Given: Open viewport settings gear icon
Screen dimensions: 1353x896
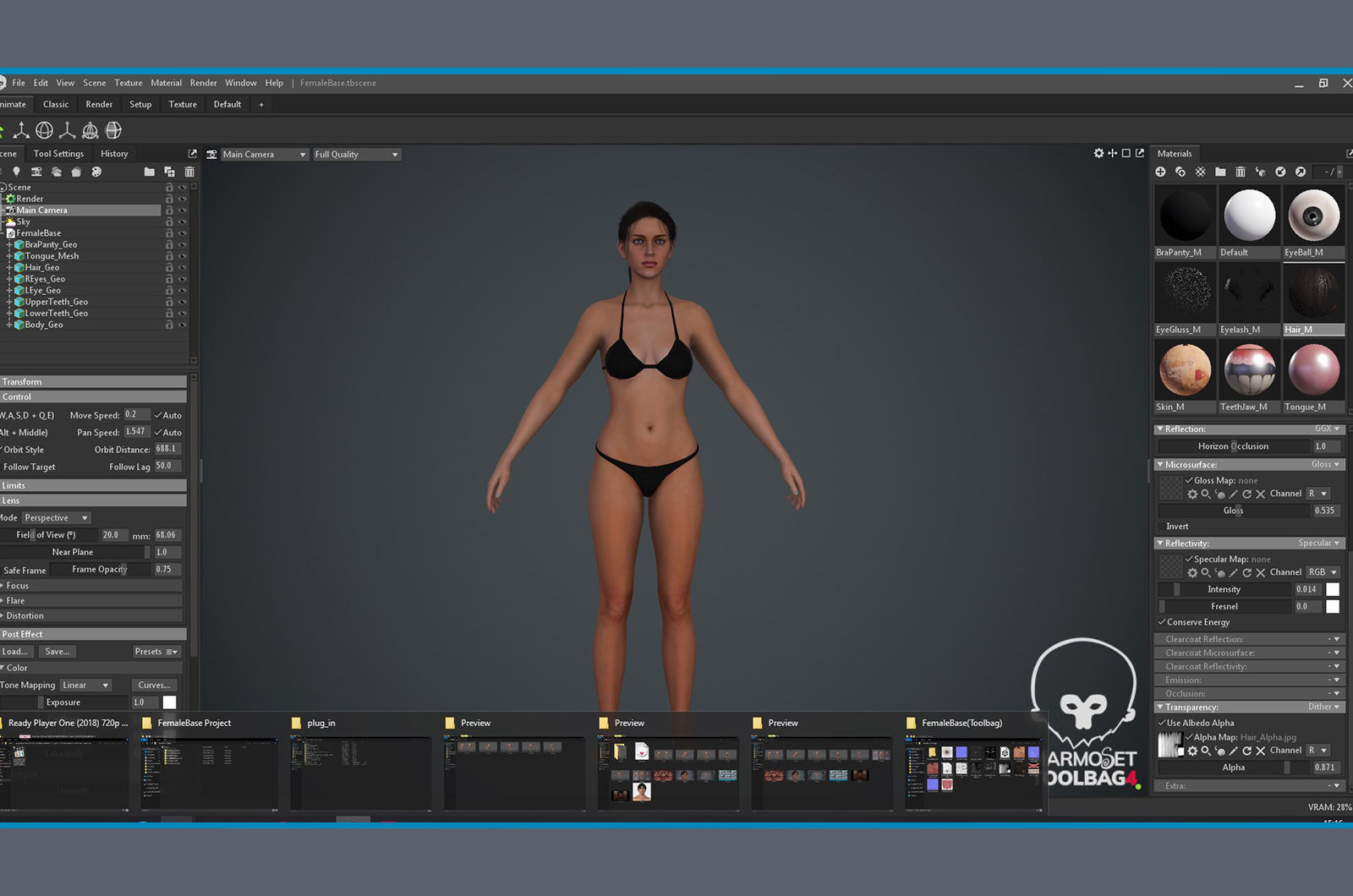Looking at the screenshot, I should 1098,153.
